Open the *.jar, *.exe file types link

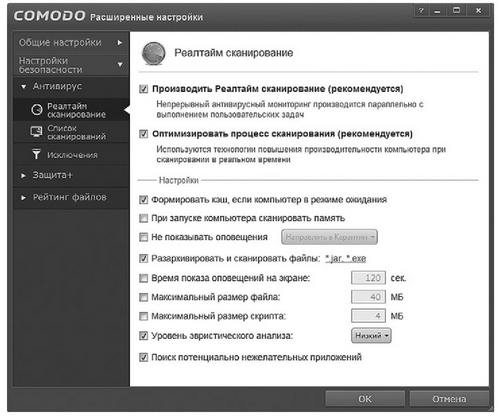point(345,259)
